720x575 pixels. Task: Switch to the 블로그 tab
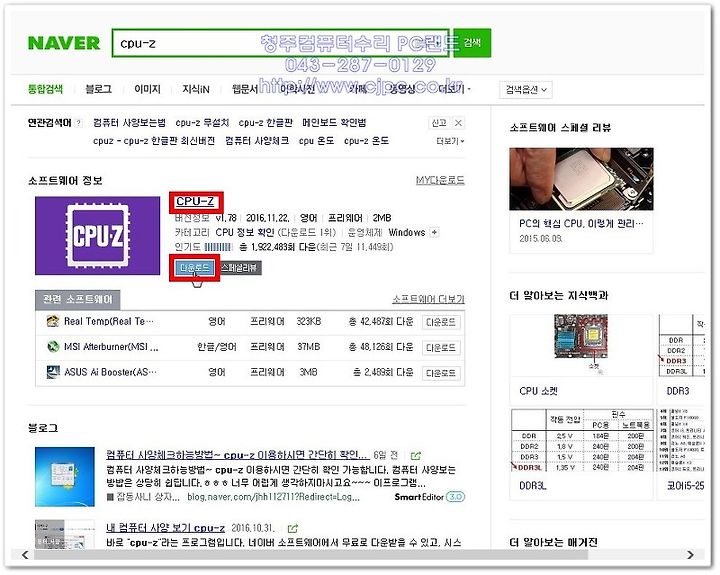point(98,89)
